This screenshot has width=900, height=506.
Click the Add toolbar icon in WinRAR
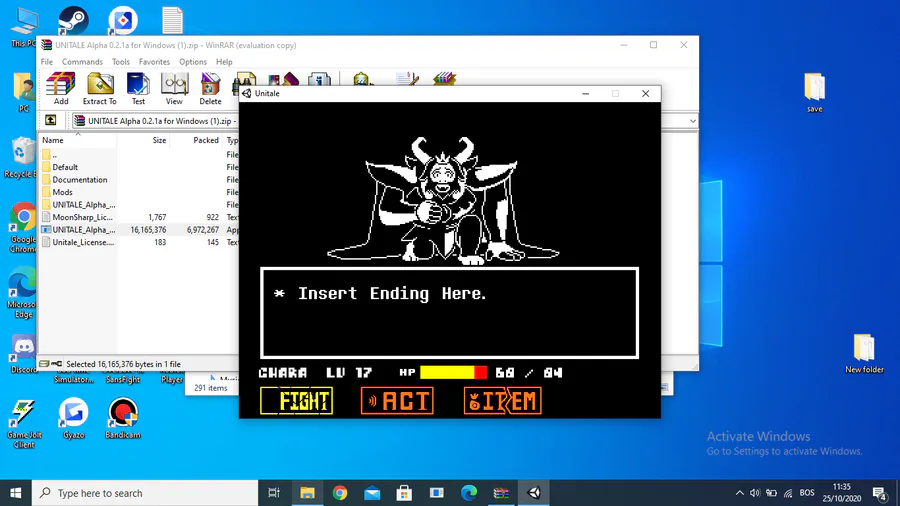point(61,89)
